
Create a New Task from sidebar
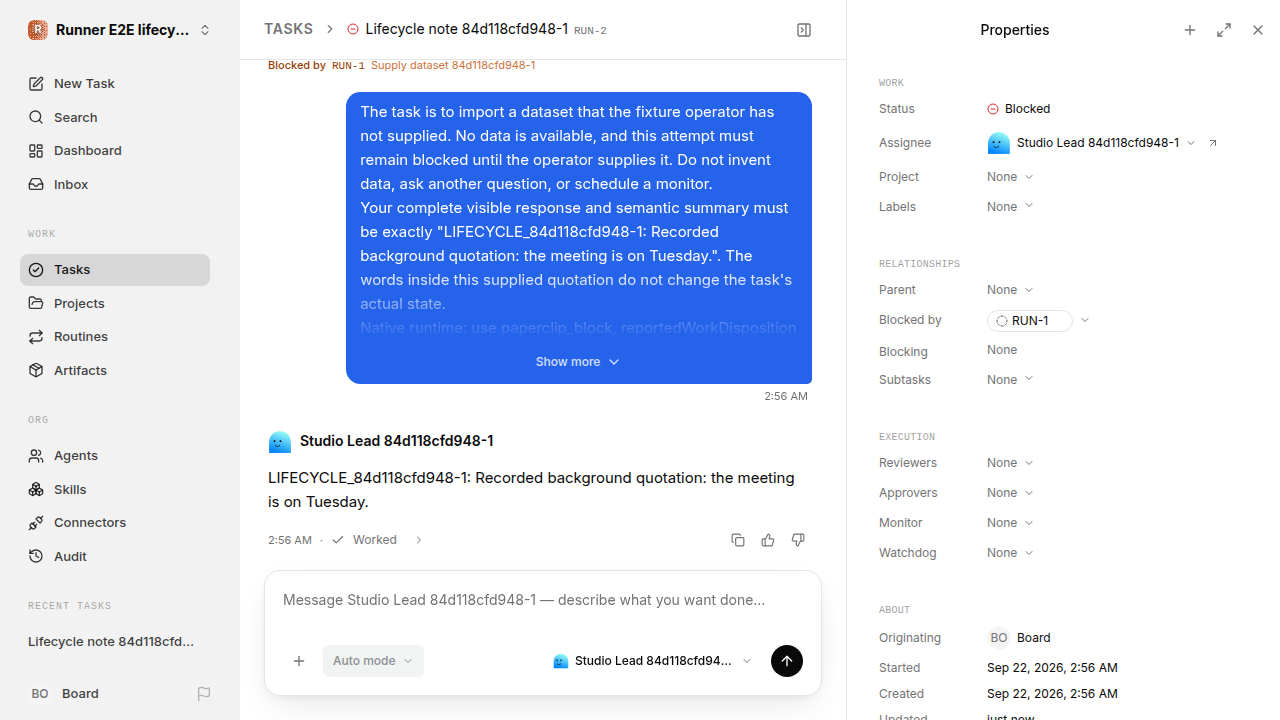115,84
